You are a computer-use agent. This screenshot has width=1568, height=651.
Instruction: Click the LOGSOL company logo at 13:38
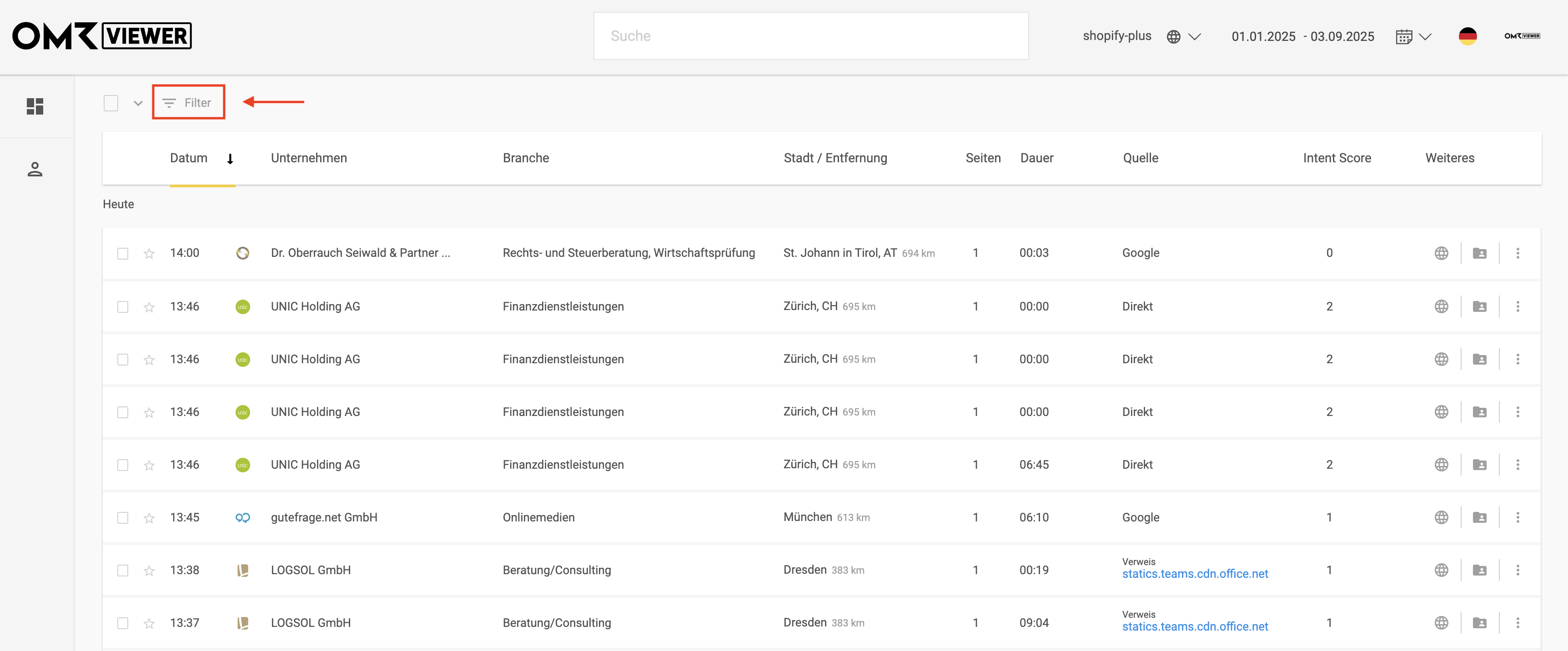pos(242,570)
